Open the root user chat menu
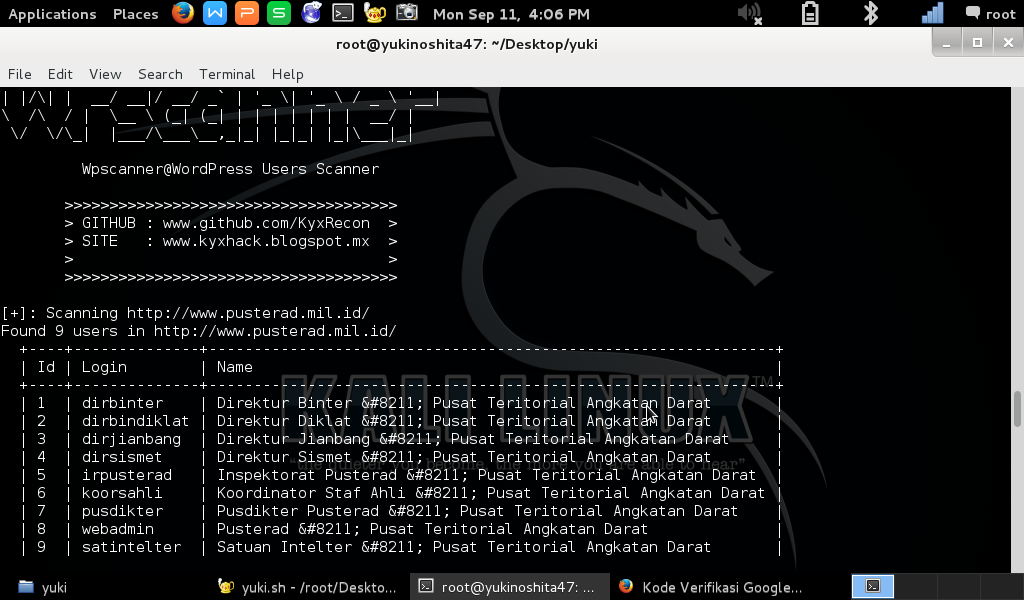This screenshot has height=600, width=1024. 991,14
